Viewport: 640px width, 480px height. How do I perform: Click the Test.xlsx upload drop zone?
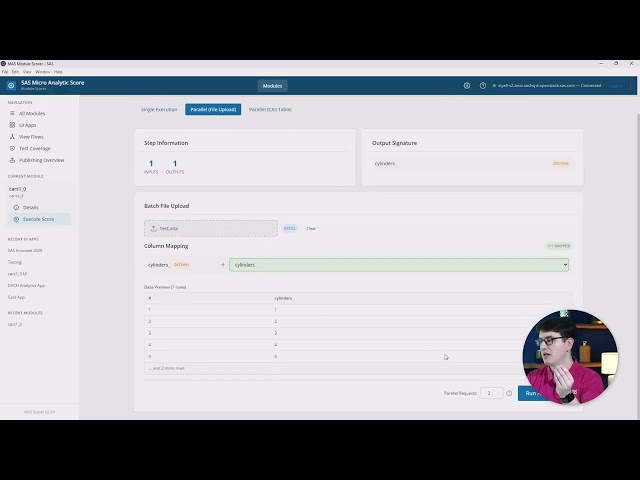pyautogui.click(x=211, y=229)
